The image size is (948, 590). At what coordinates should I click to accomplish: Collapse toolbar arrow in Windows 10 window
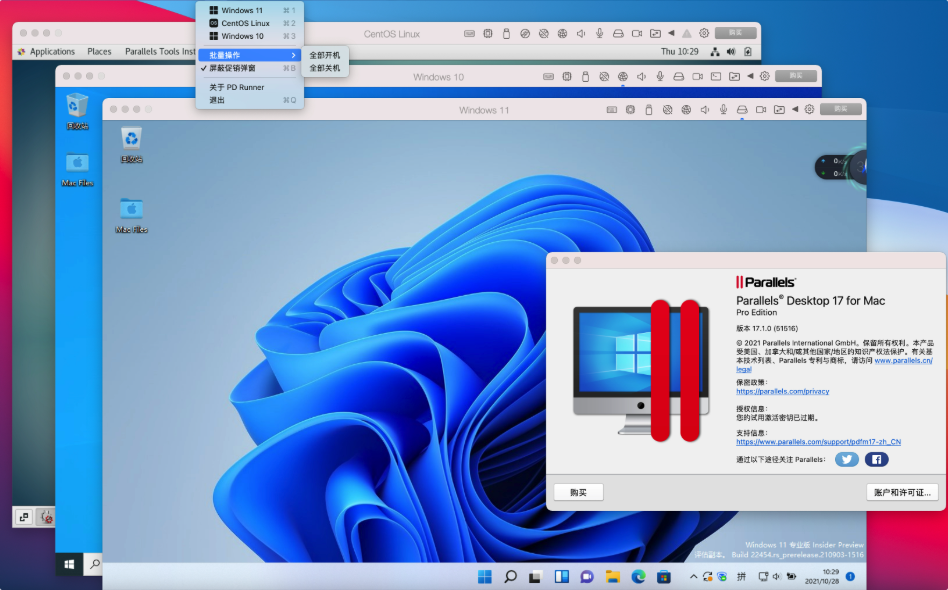[x=750, y=76]
